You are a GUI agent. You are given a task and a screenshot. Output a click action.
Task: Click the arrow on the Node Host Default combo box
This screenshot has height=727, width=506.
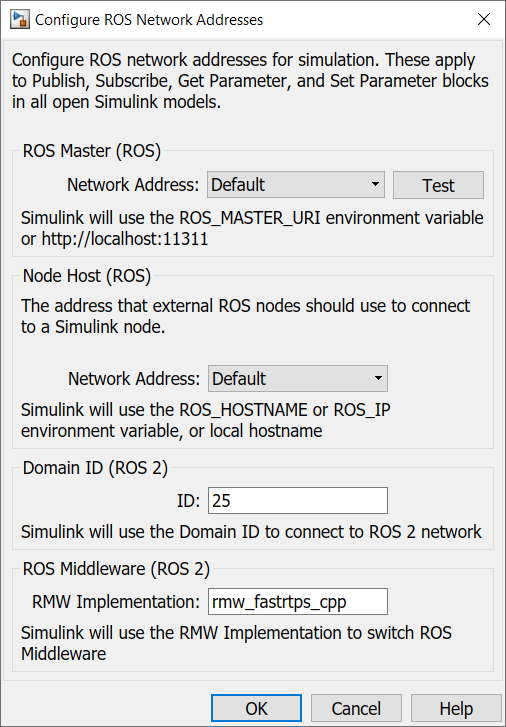(x=378, y=378)
